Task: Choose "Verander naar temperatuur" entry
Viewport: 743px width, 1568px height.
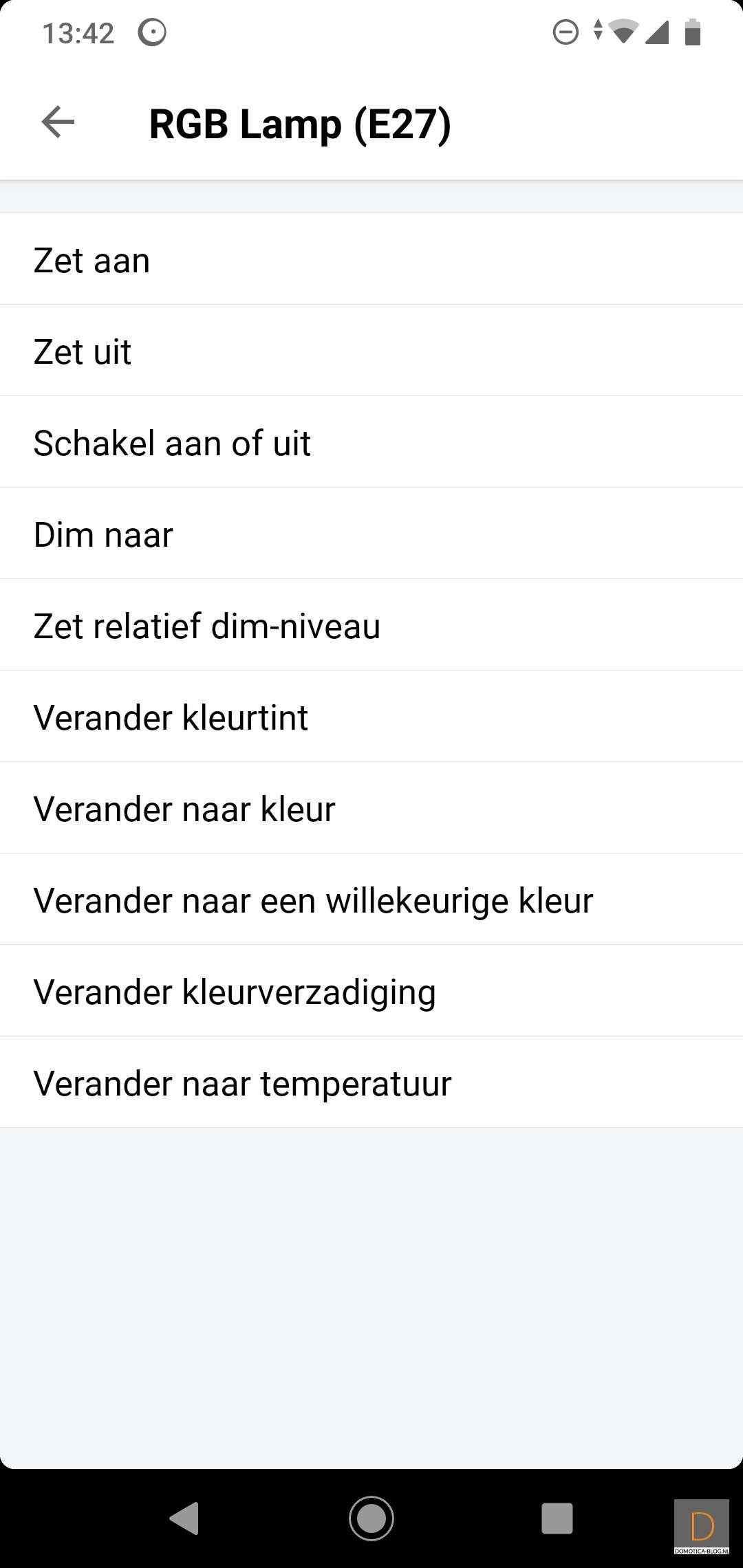Action: coord(371,1082)
